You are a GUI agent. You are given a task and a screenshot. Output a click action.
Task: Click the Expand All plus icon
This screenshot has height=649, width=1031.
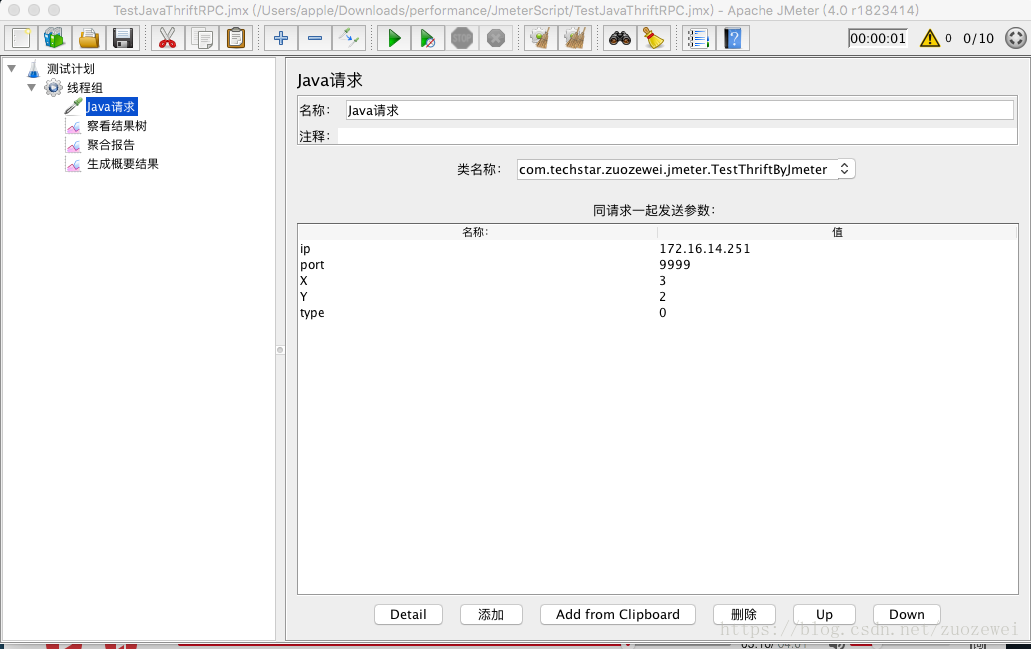pos(281,38)
